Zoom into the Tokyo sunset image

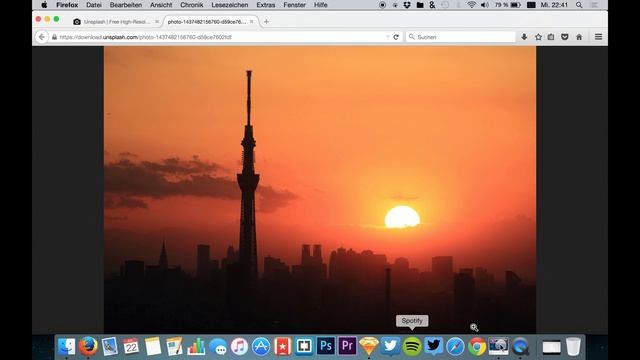pos(320,190)
